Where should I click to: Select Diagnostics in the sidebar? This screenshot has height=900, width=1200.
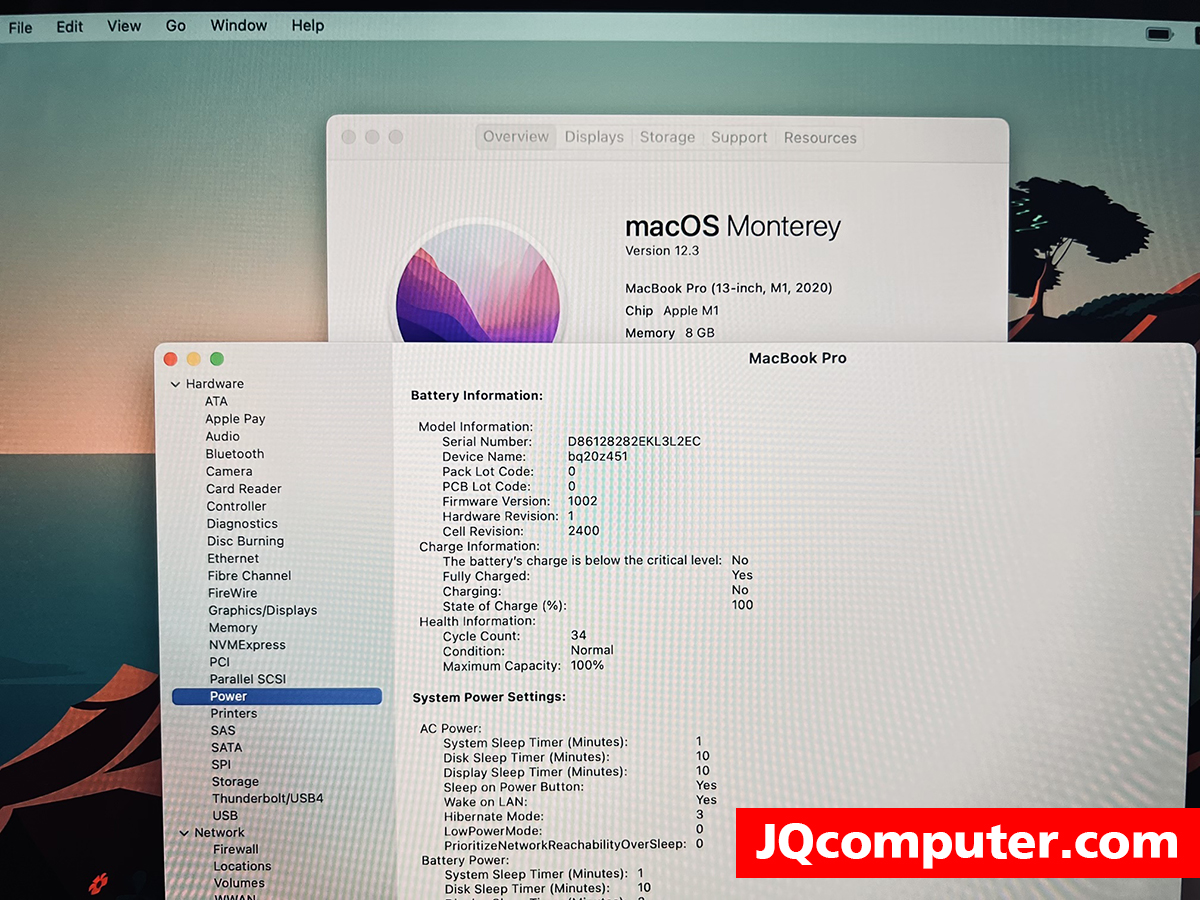point(242,524)
